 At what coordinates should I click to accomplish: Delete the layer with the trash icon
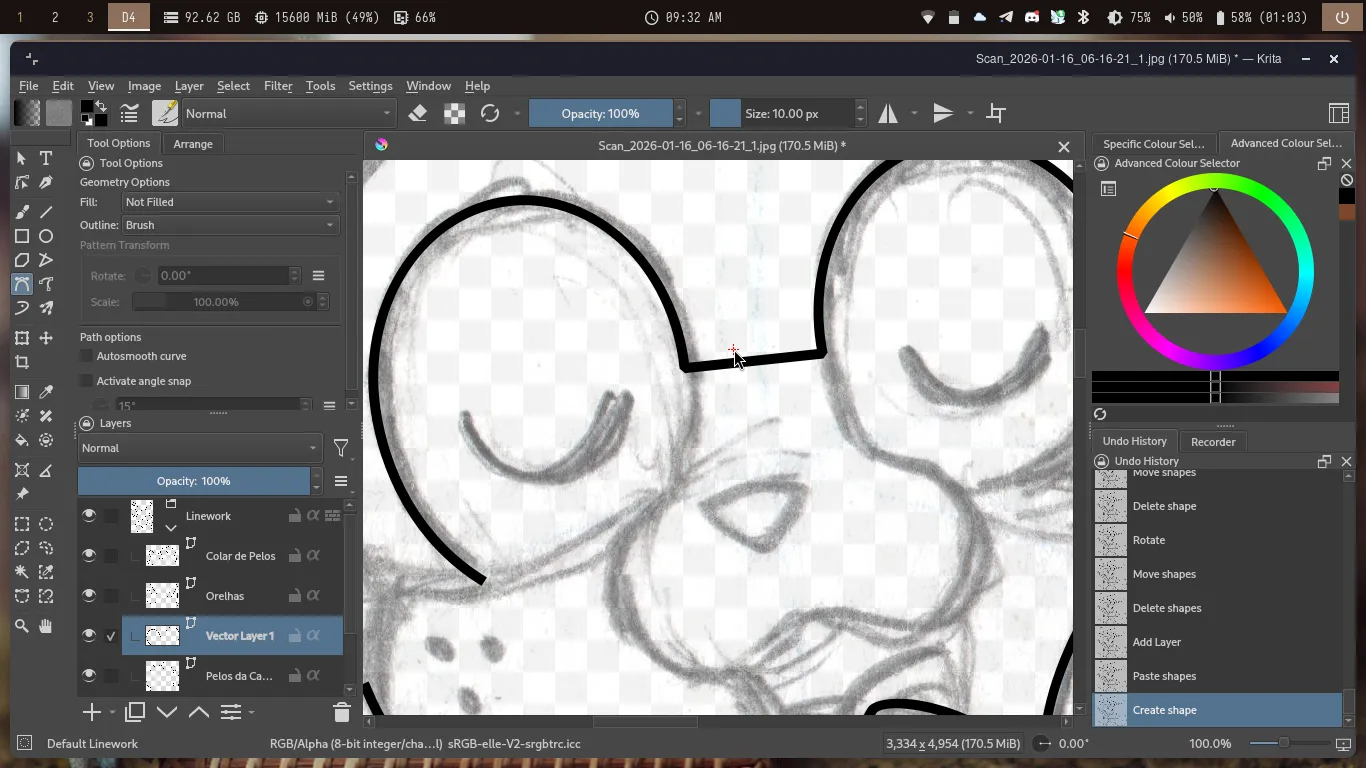341,712
